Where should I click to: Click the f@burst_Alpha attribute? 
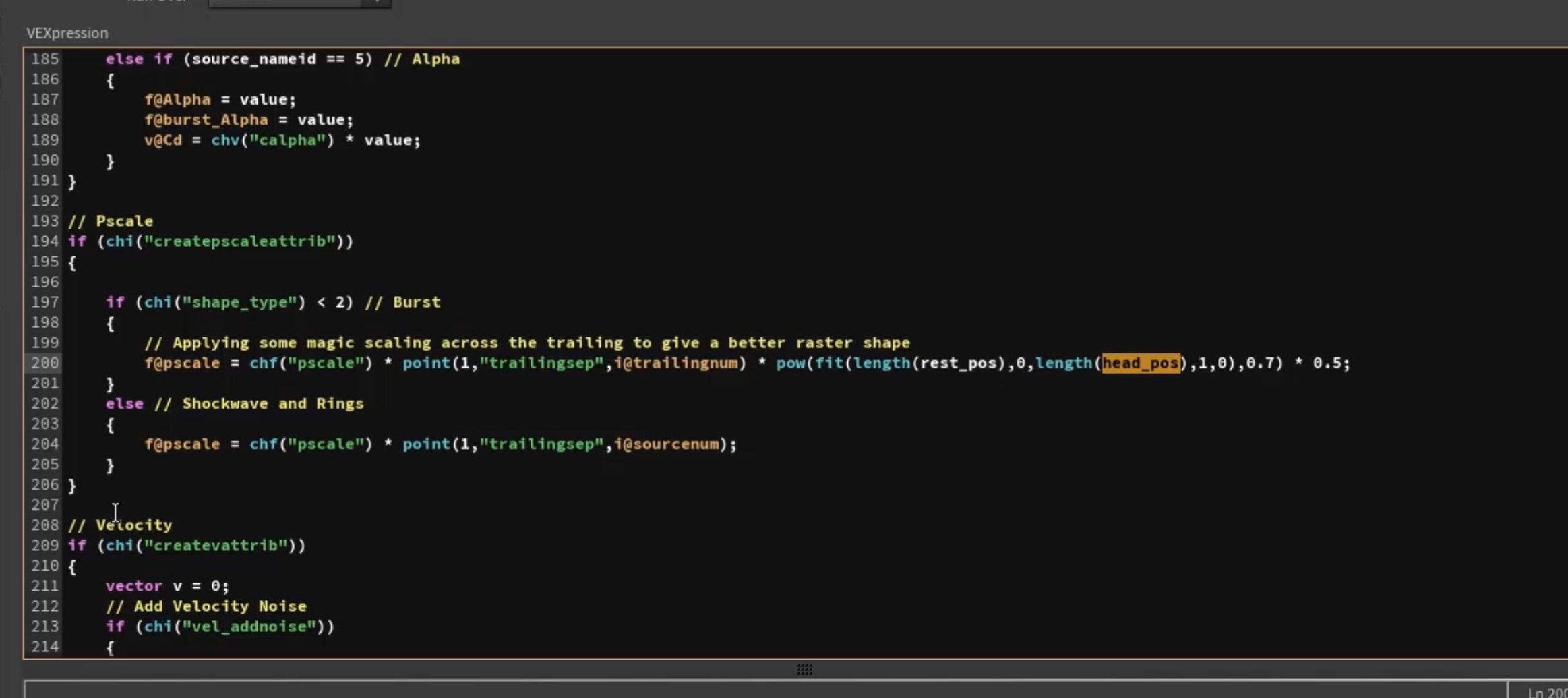click(x=206, y=120)
